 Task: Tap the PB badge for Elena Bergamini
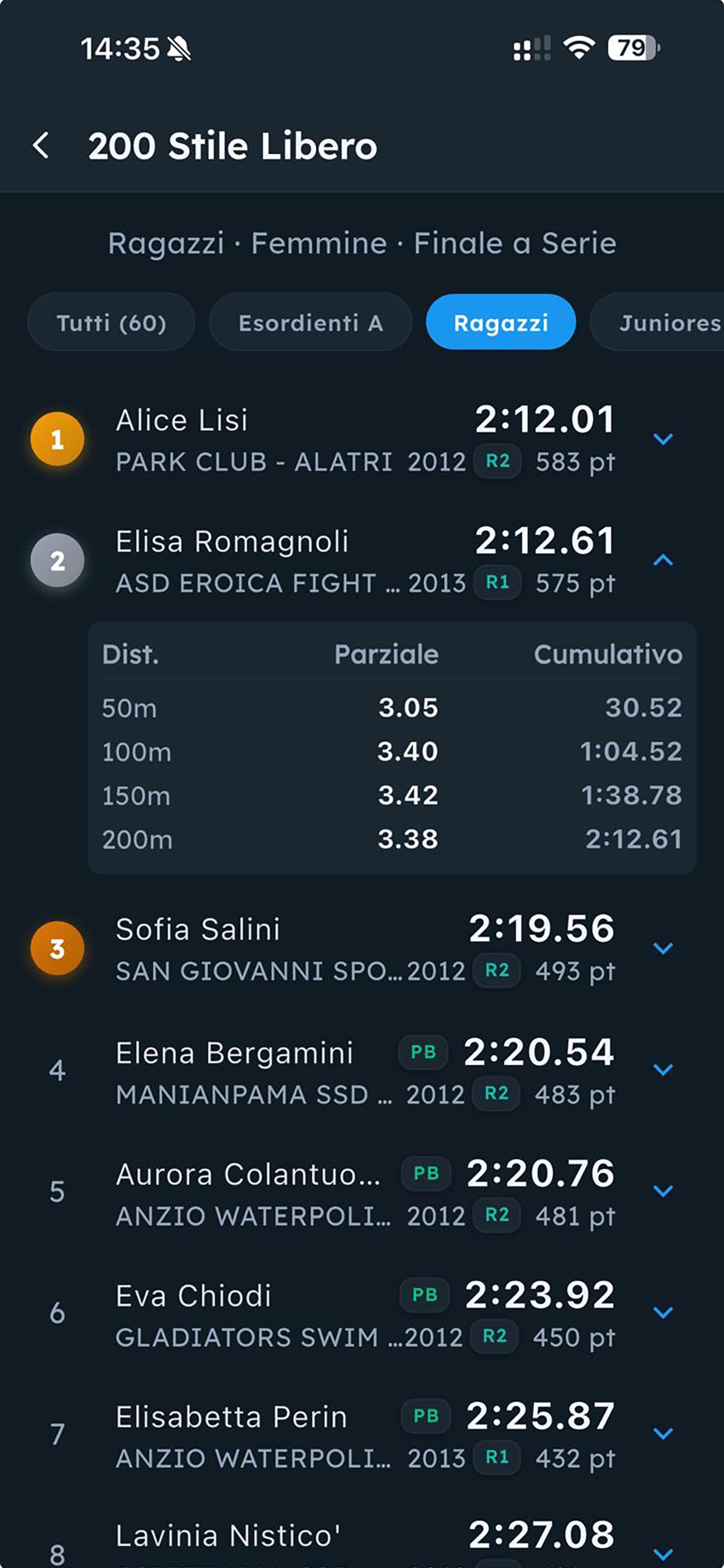(x=423, y=1052)
